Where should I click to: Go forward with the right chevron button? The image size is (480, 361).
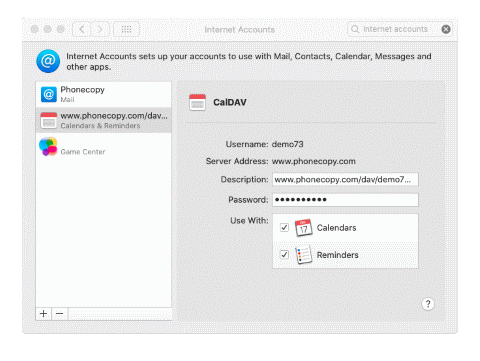pos(100,29)
